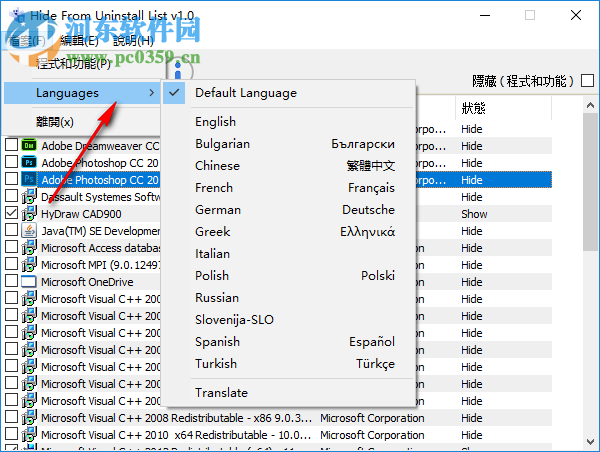Click Hide status of Adobe Dreamweaver row
Screen dimensions: 600x452
(x=471, y=146)
